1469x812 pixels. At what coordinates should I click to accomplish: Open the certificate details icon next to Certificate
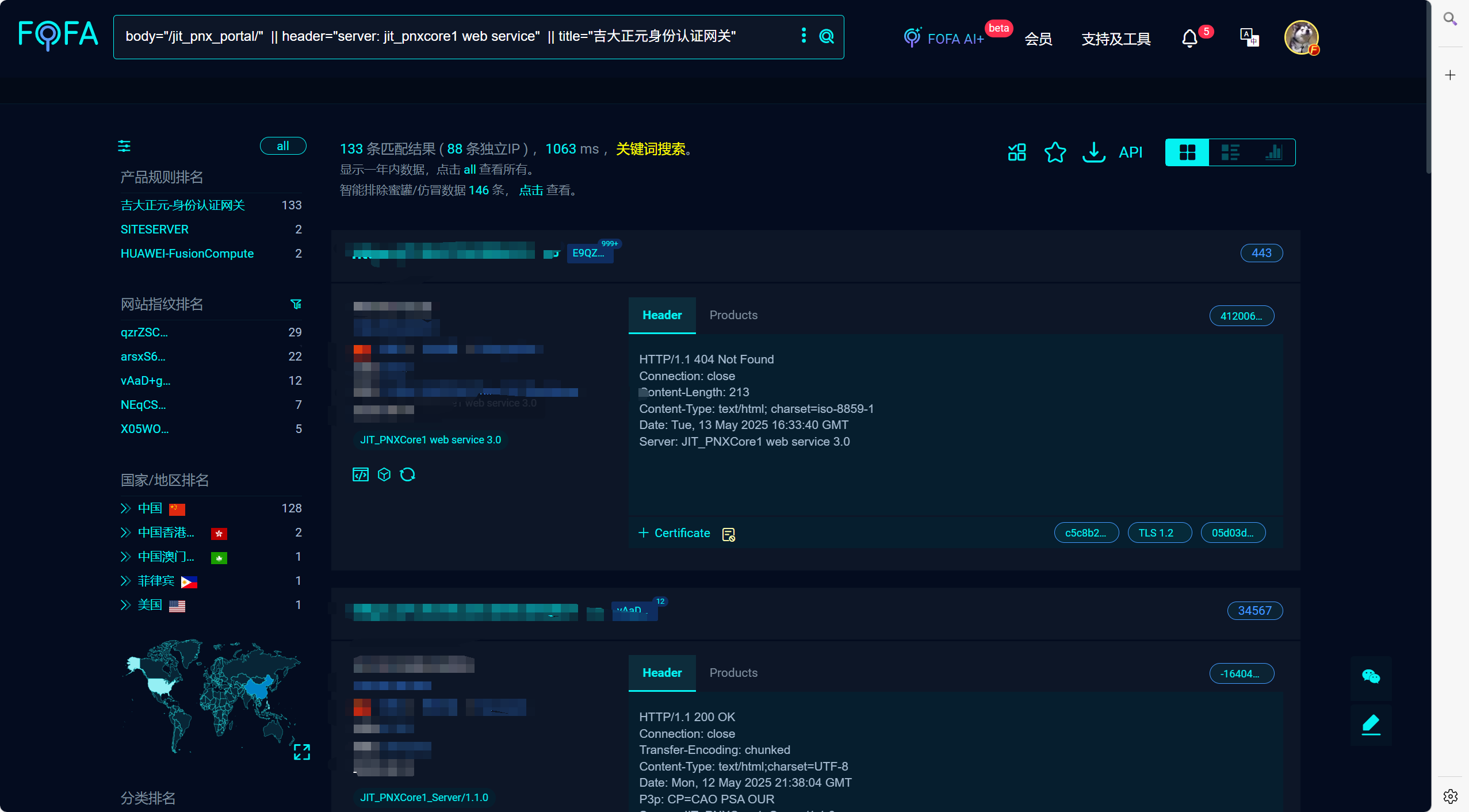(729, 534)
